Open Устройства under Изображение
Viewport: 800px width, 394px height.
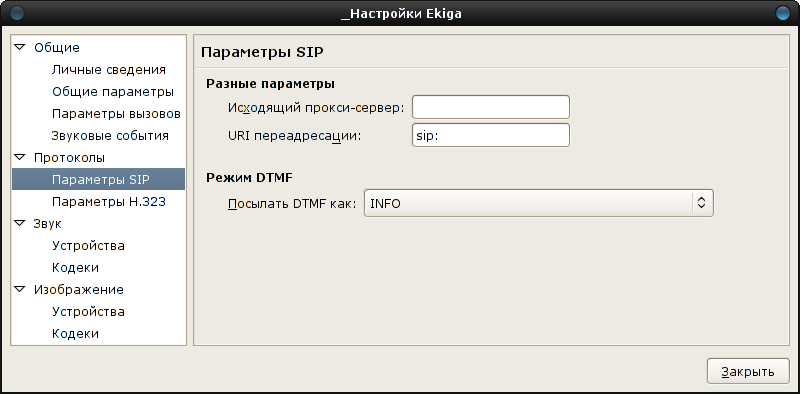88,311
